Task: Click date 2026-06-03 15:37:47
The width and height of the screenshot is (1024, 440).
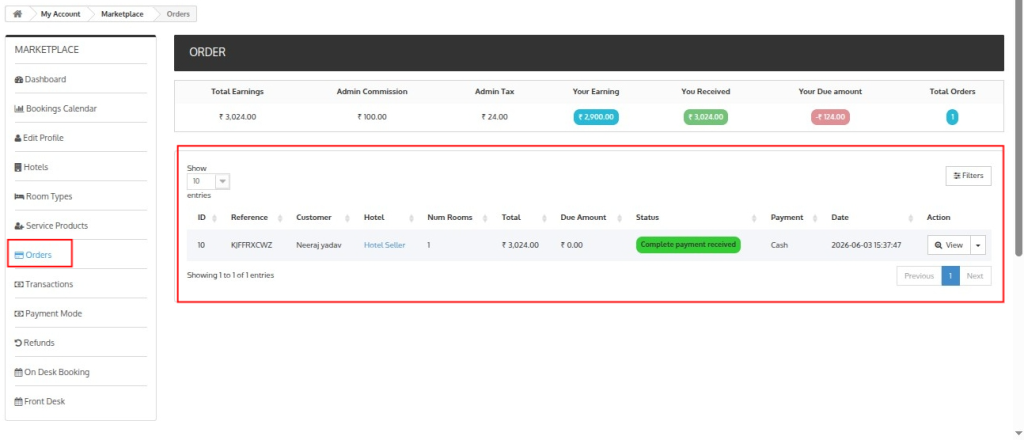Action: click(x=866, y=245)
